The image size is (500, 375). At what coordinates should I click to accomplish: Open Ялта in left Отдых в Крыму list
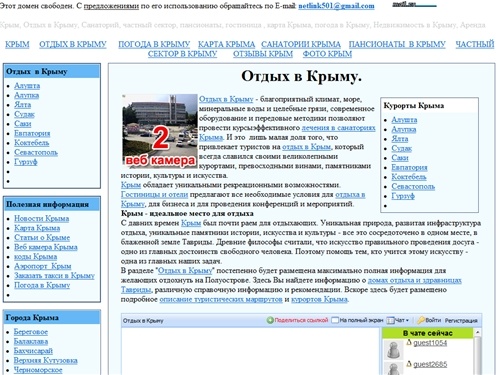tap(22, 105)
